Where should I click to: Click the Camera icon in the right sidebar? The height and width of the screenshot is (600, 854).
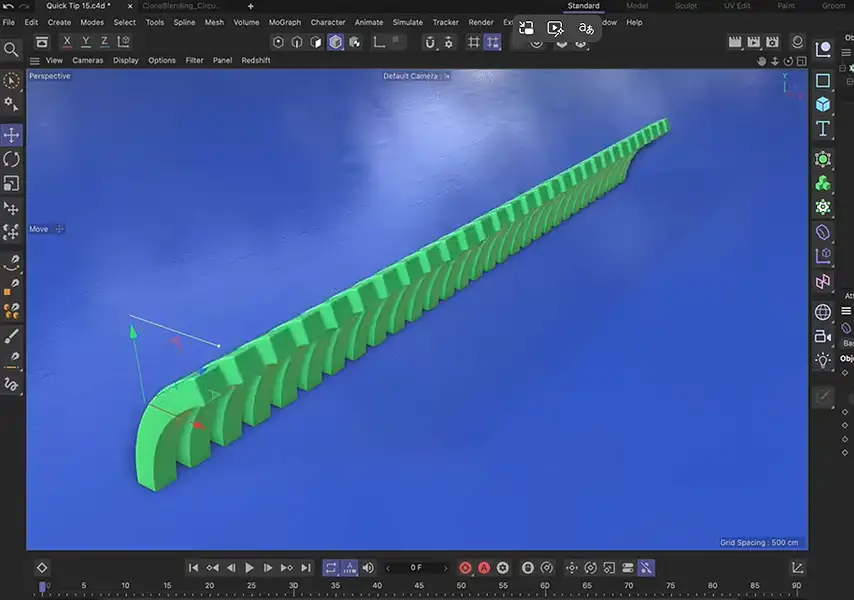822,337
